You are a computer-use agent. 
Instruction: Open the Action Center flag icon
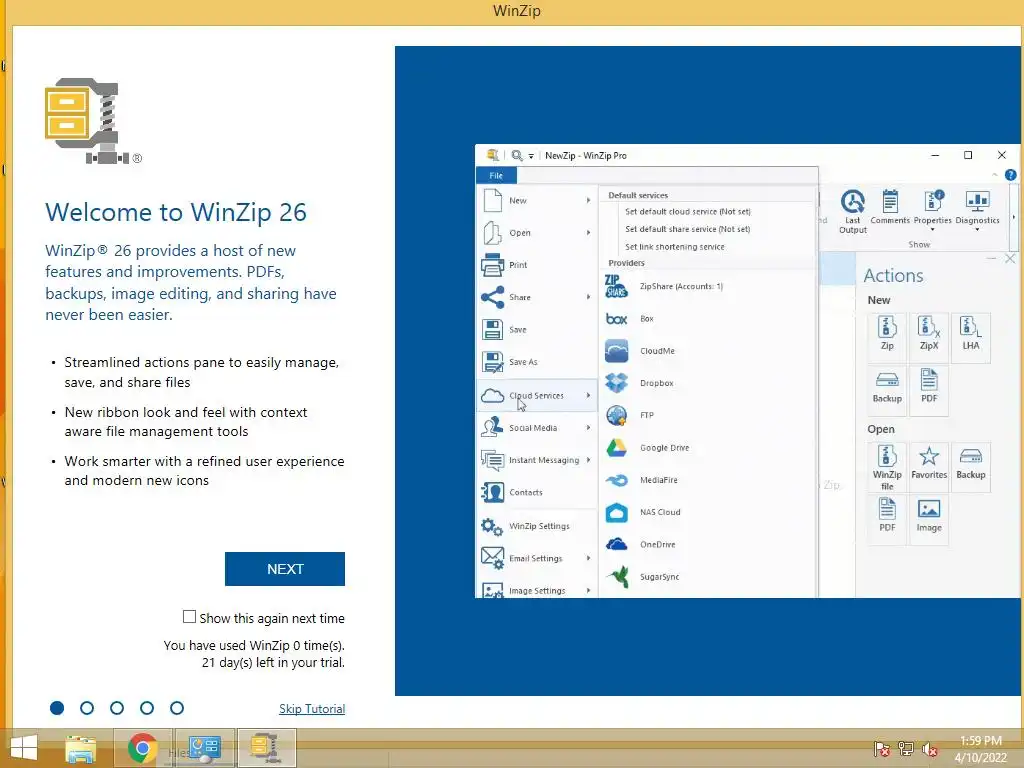[x=882, y=749]
